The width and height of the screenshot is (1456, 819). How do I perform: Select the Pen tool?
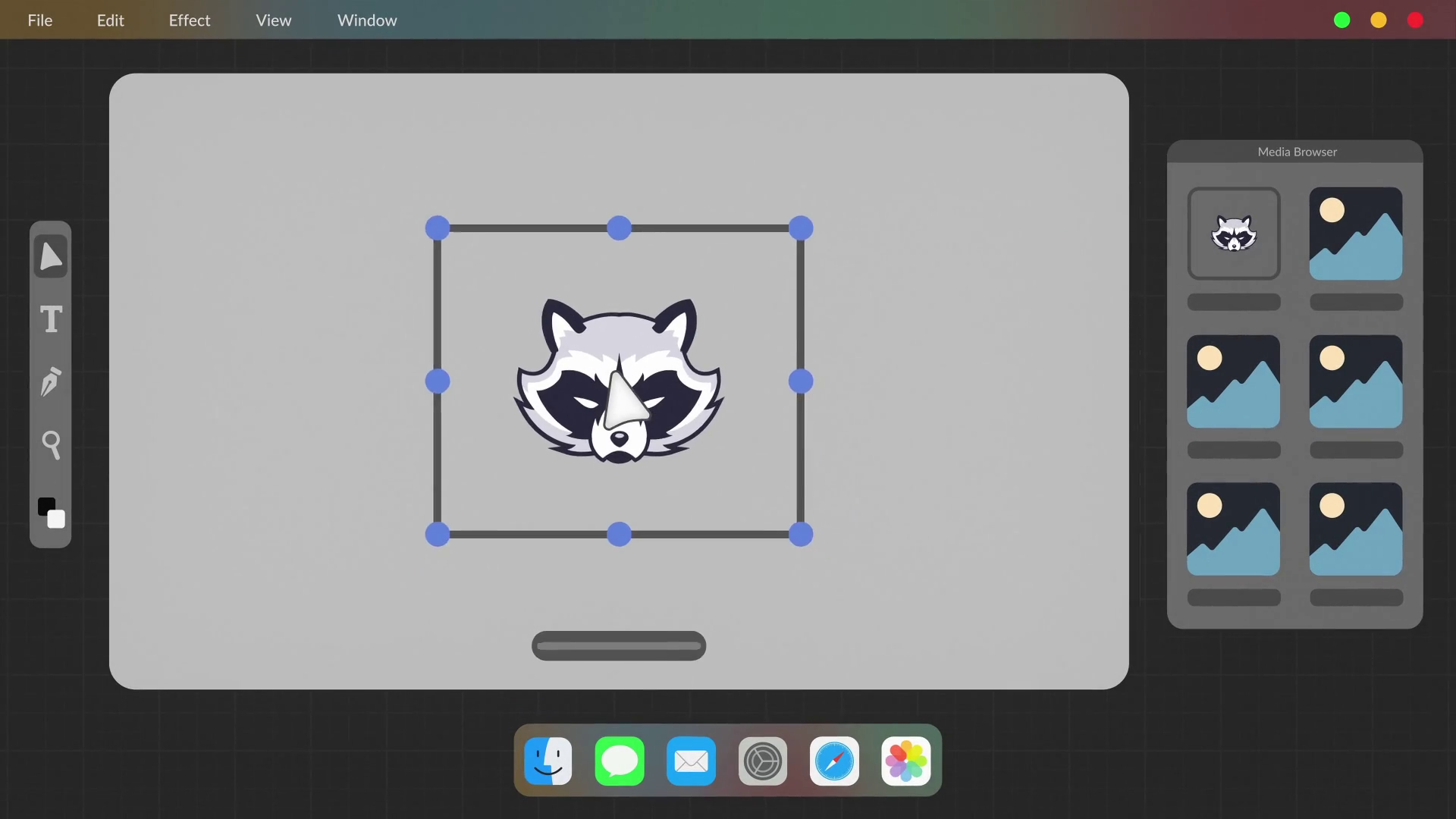coord(51,381)
